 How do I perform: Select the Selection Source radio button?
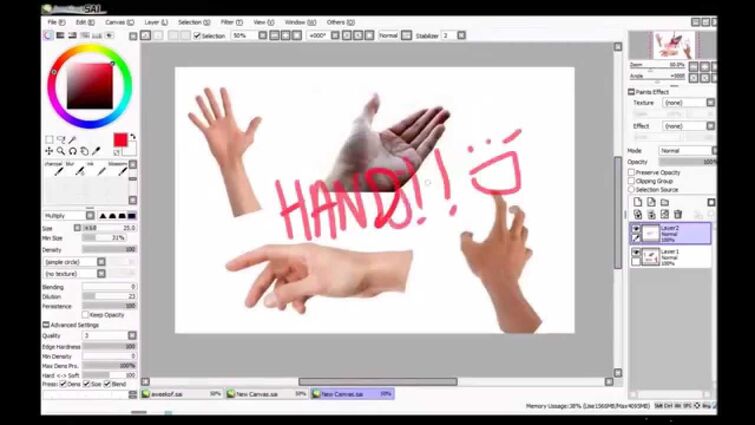631,190
